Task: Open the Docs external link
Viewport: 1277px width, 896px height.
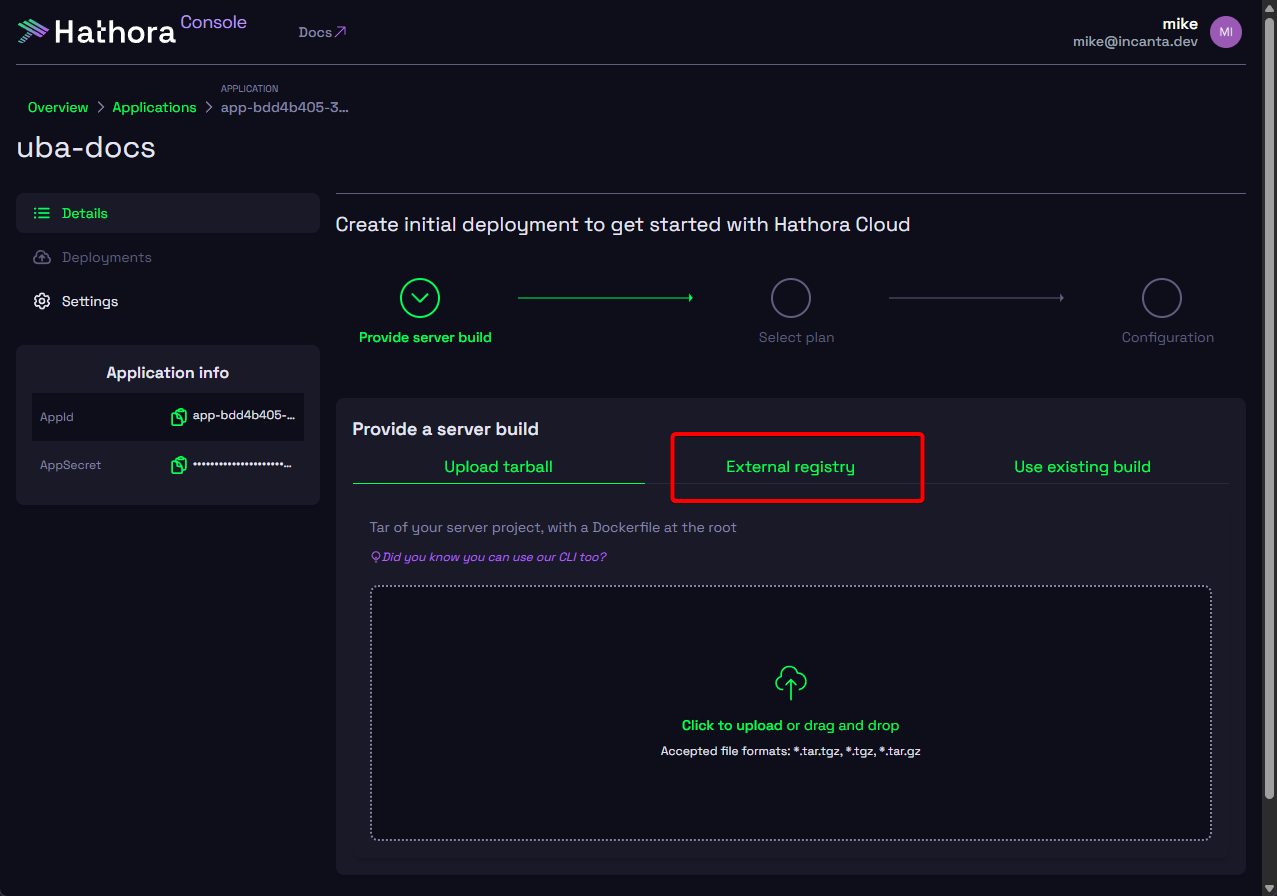Action: coord(322,32)
